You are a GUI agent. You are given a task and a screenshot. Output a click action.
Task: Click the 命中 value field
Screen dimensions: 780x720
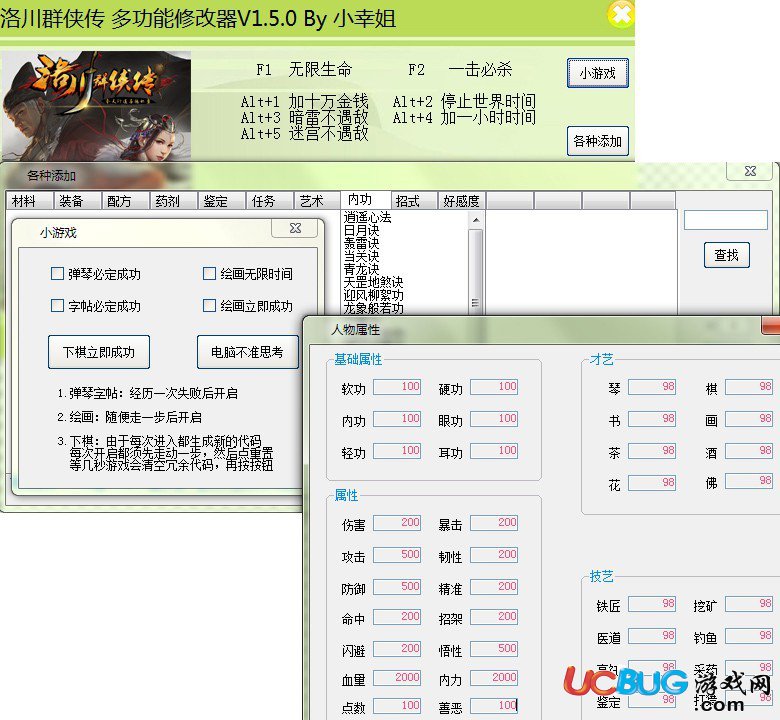pos(397,617)
